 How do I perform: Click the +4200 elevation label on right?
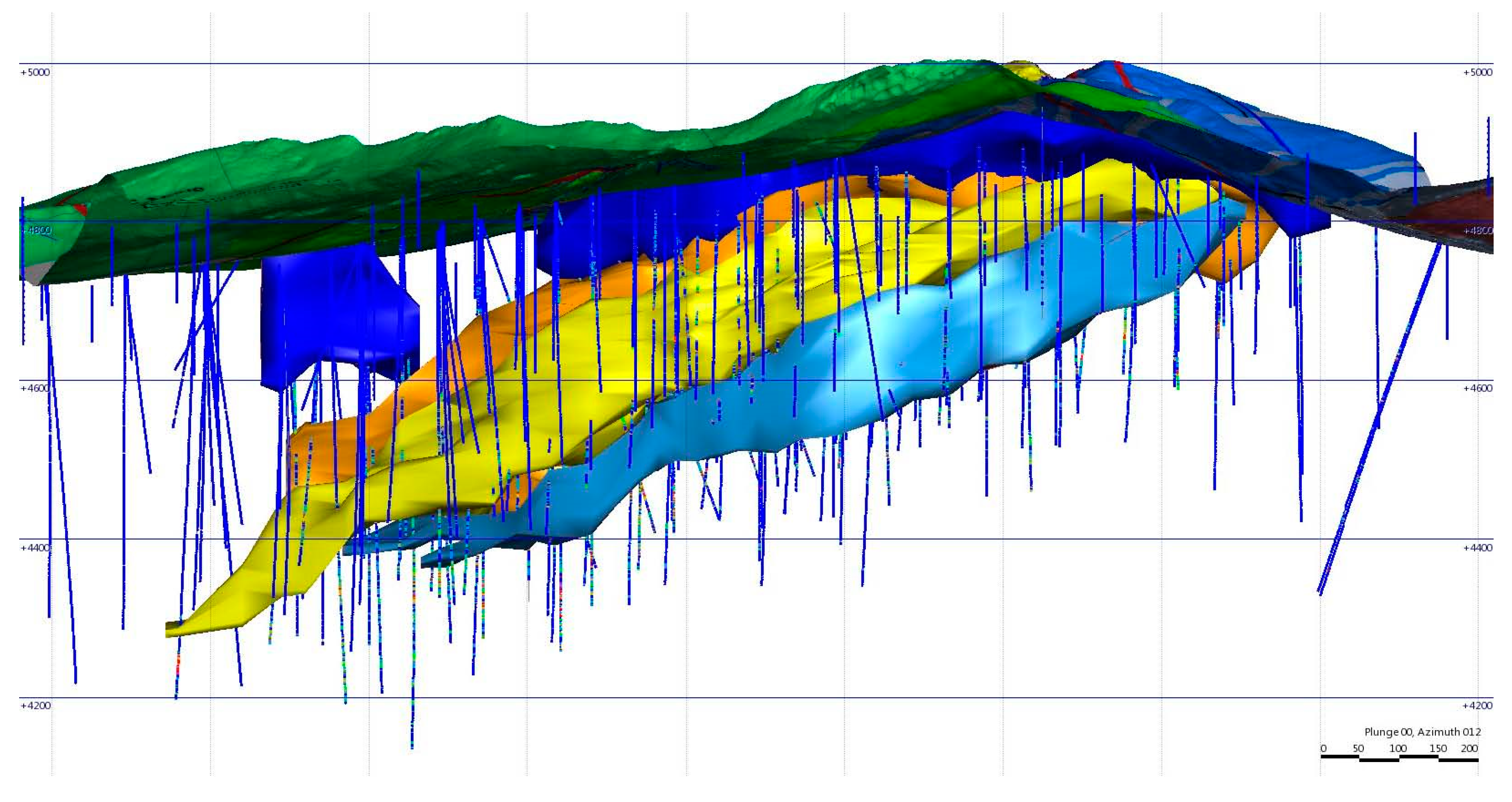pos(1477,706)
